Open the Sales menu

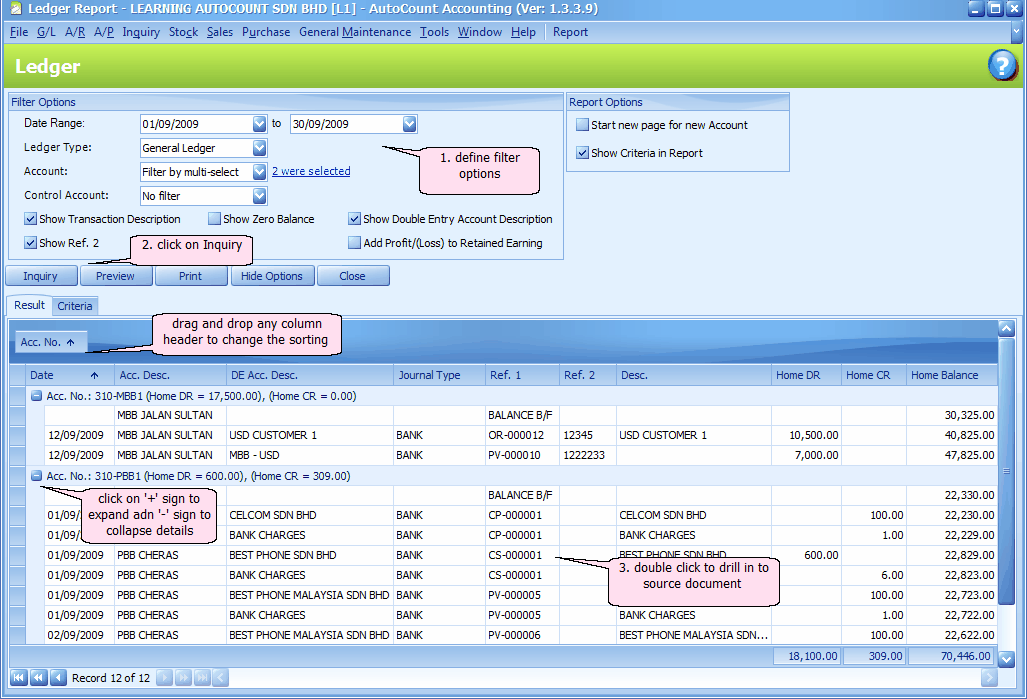point(220,32)
